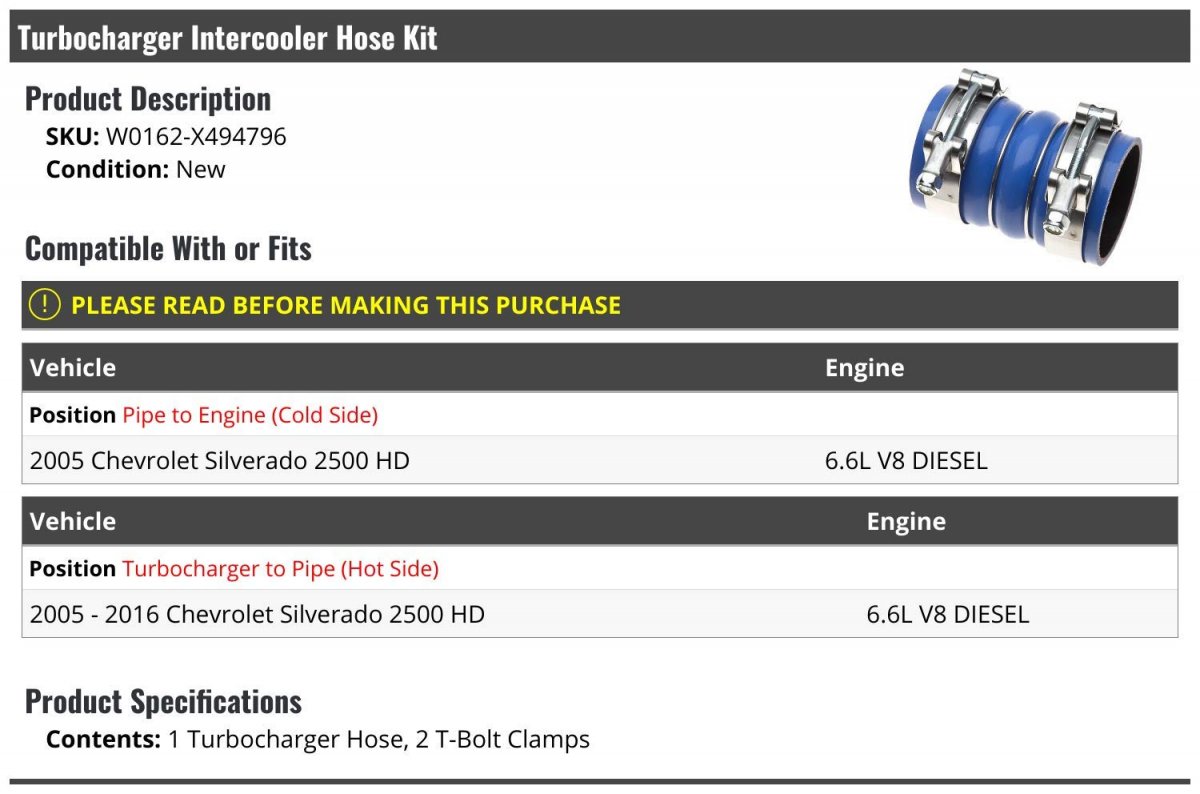Select the 2005 - 2016 Chevrolet Silverado row

click(x=600, y=614)
